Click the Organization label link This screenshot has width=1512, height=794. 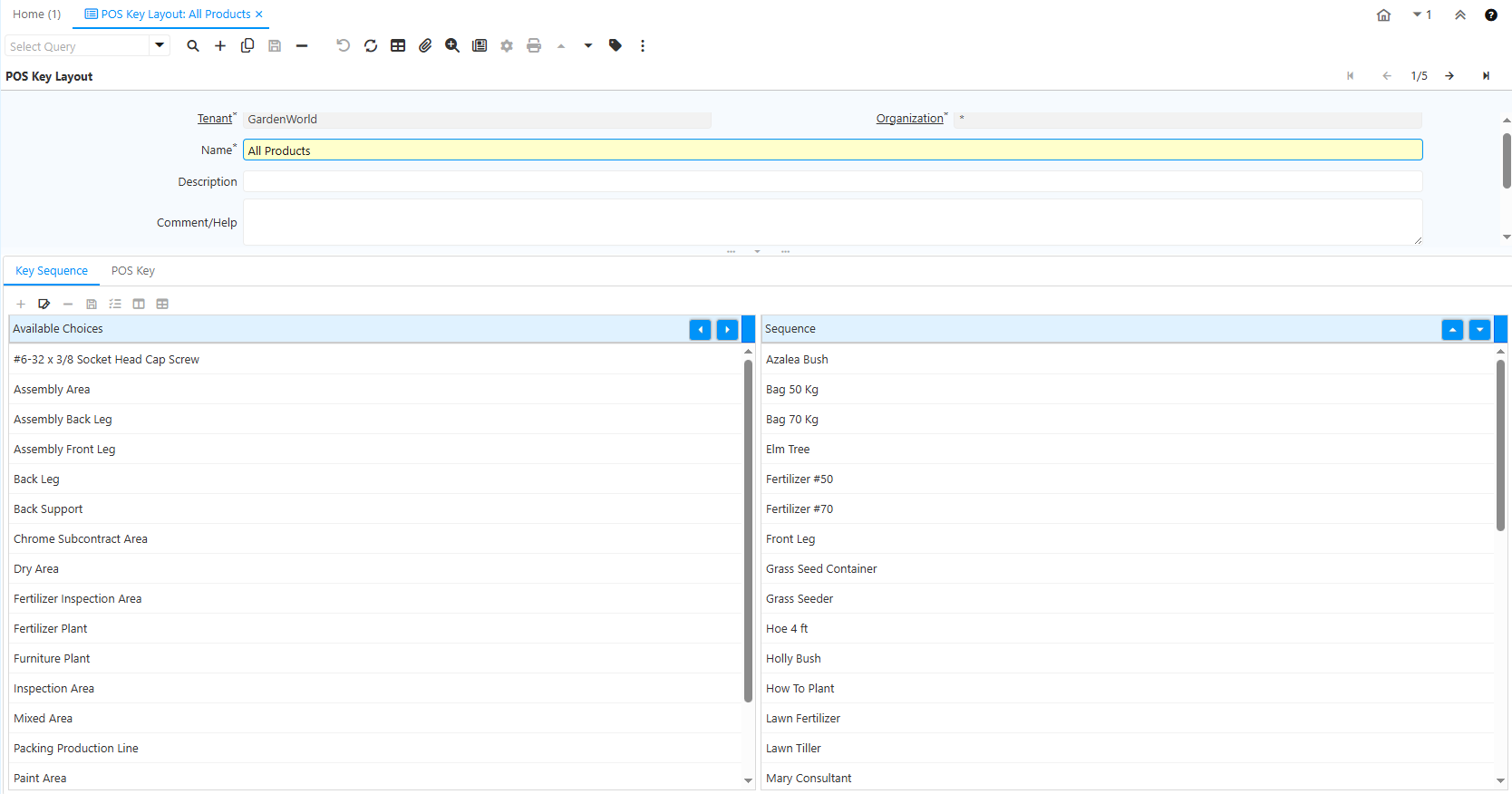tap(909, 119)
